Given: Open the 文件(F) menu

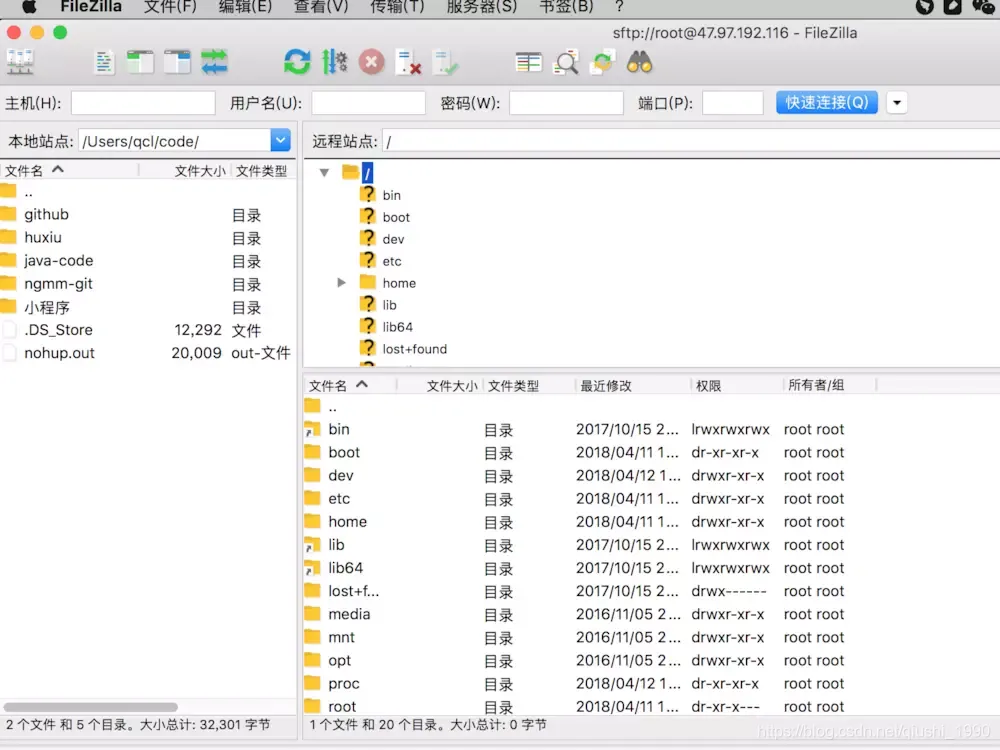Looking at the screenshot, I should click(170, 6).
